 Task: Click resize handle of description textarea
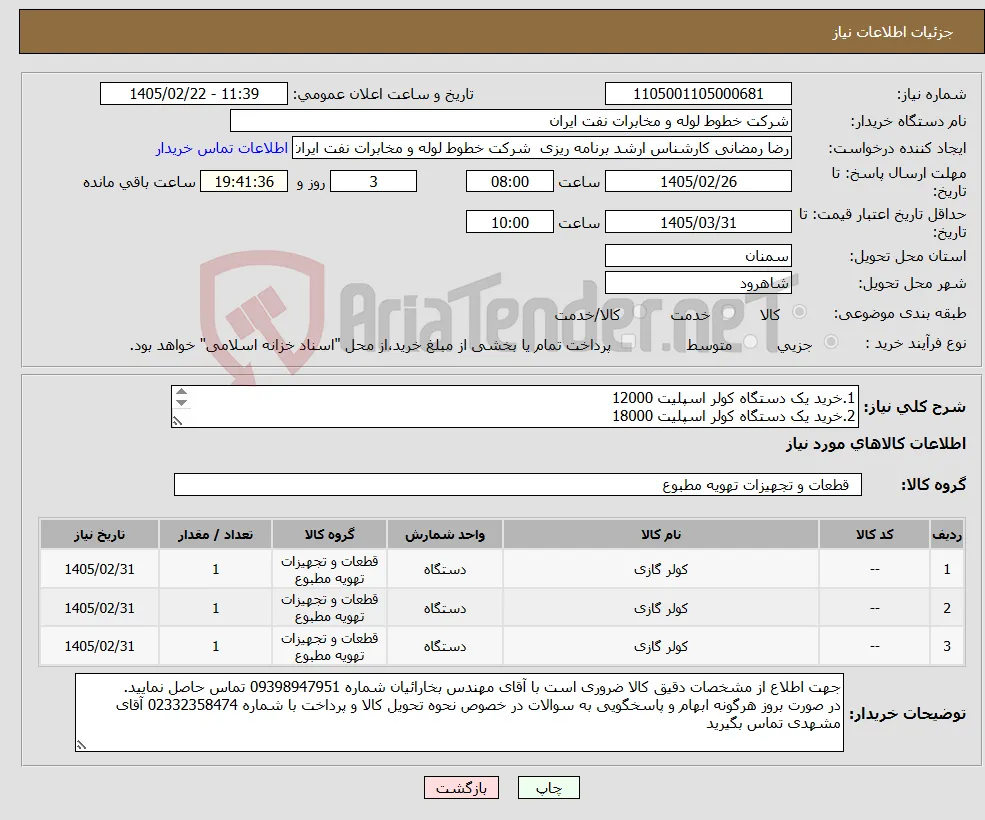(178, 421)
